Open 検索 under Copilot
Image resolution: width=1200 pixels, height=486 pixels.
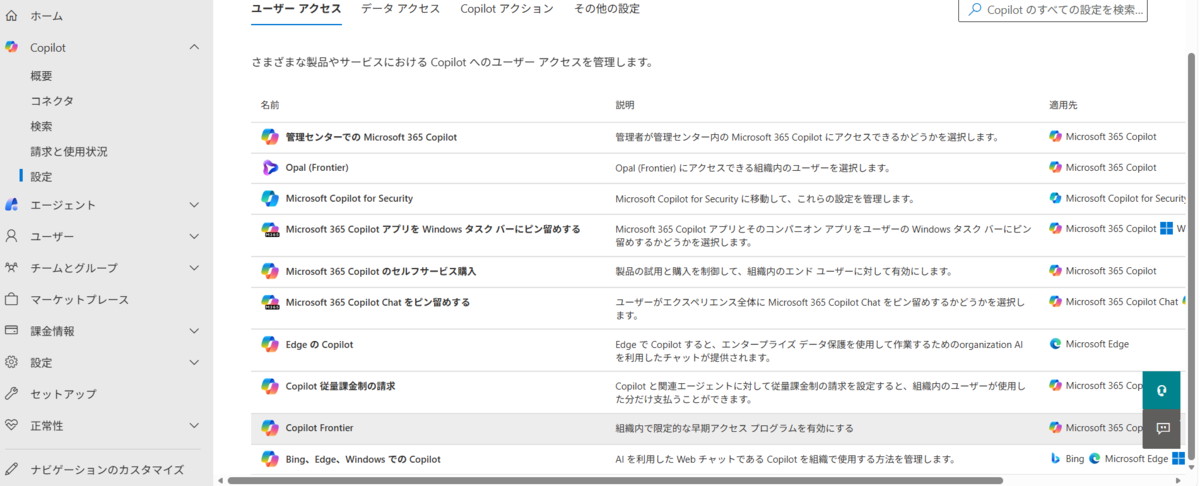pos(41,126)
